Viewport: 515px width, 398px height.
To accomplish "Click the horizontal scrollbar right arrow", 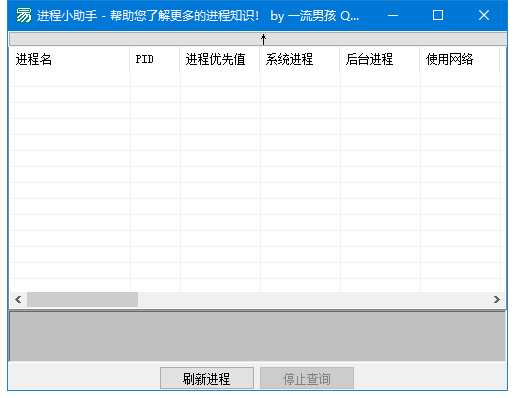I will click(x=497, y=299).
